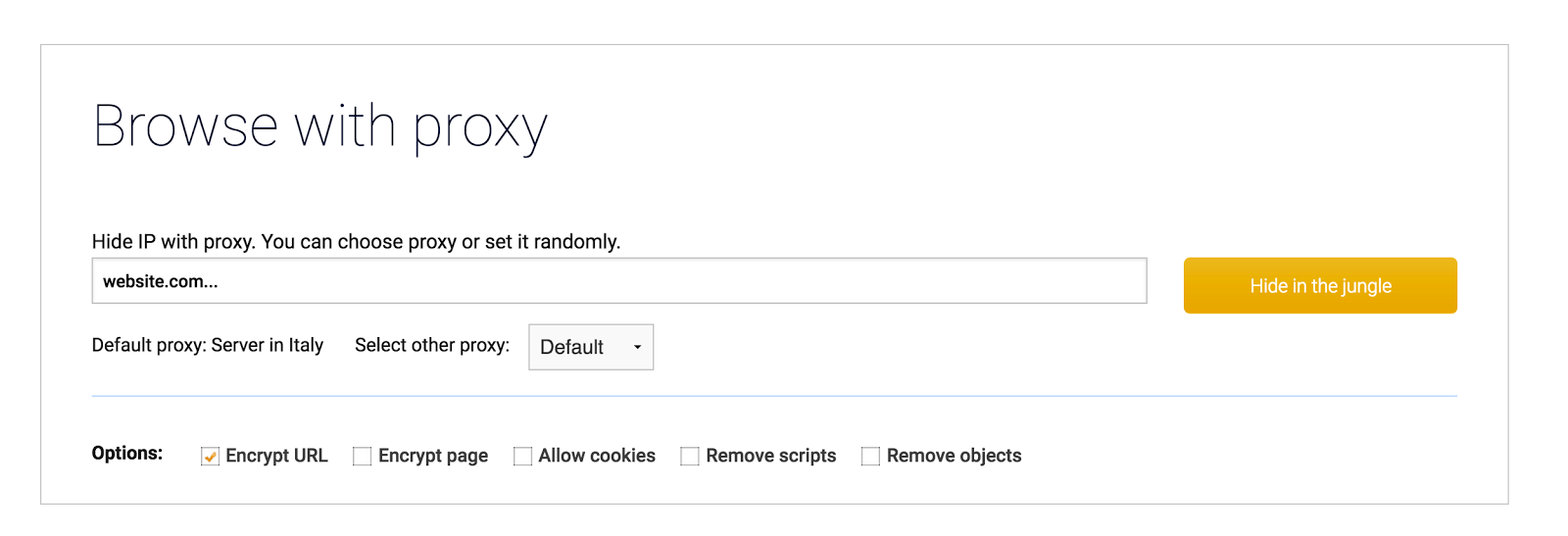The height and width of the screenshot is (536, 1568).
Task: Click the Allow cookies label text
Action: [597, 456]
